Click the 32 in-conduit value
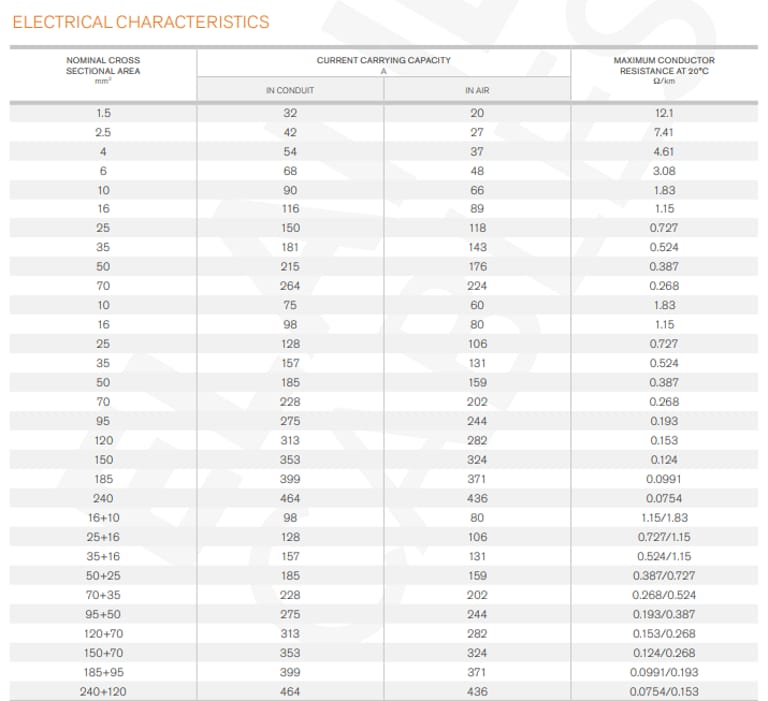Screen dimensions: 768x701 coord(290,113)
